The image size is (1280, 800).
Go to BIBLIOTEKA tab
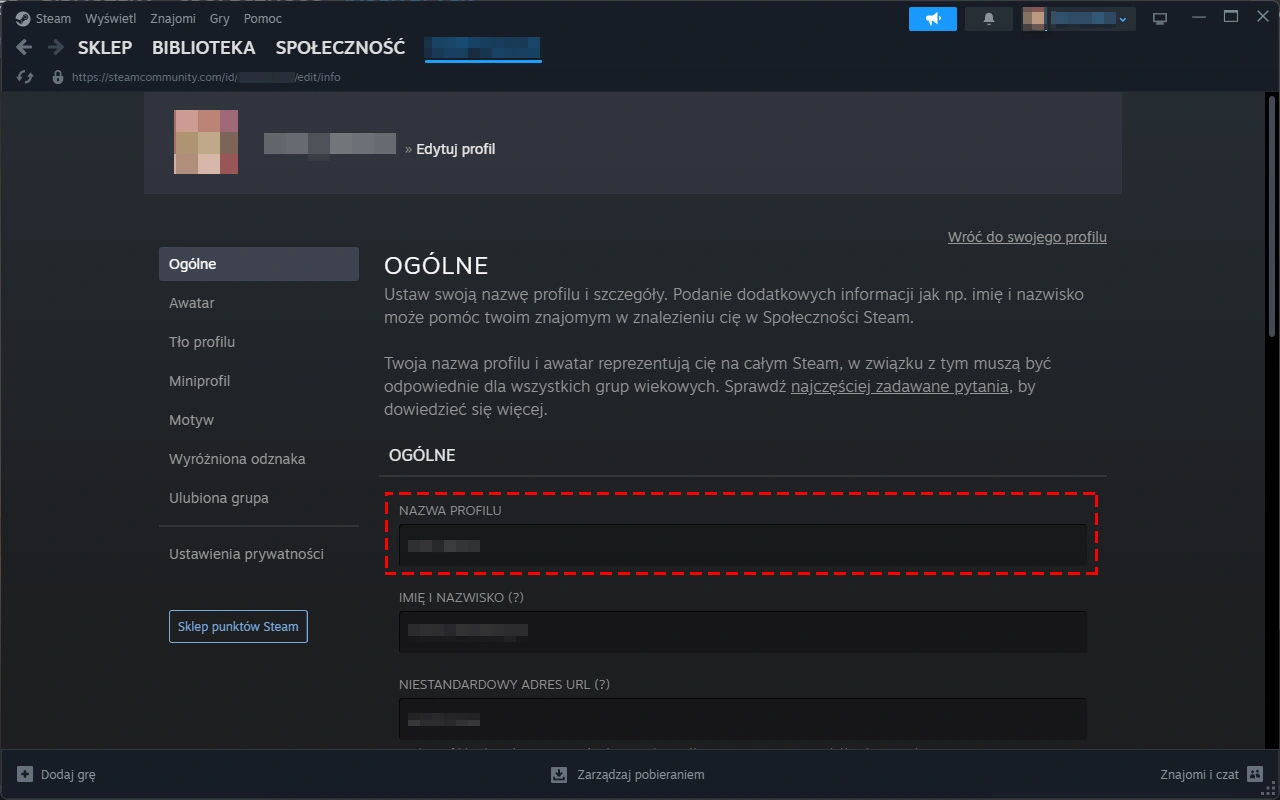[x=204, y=47]
